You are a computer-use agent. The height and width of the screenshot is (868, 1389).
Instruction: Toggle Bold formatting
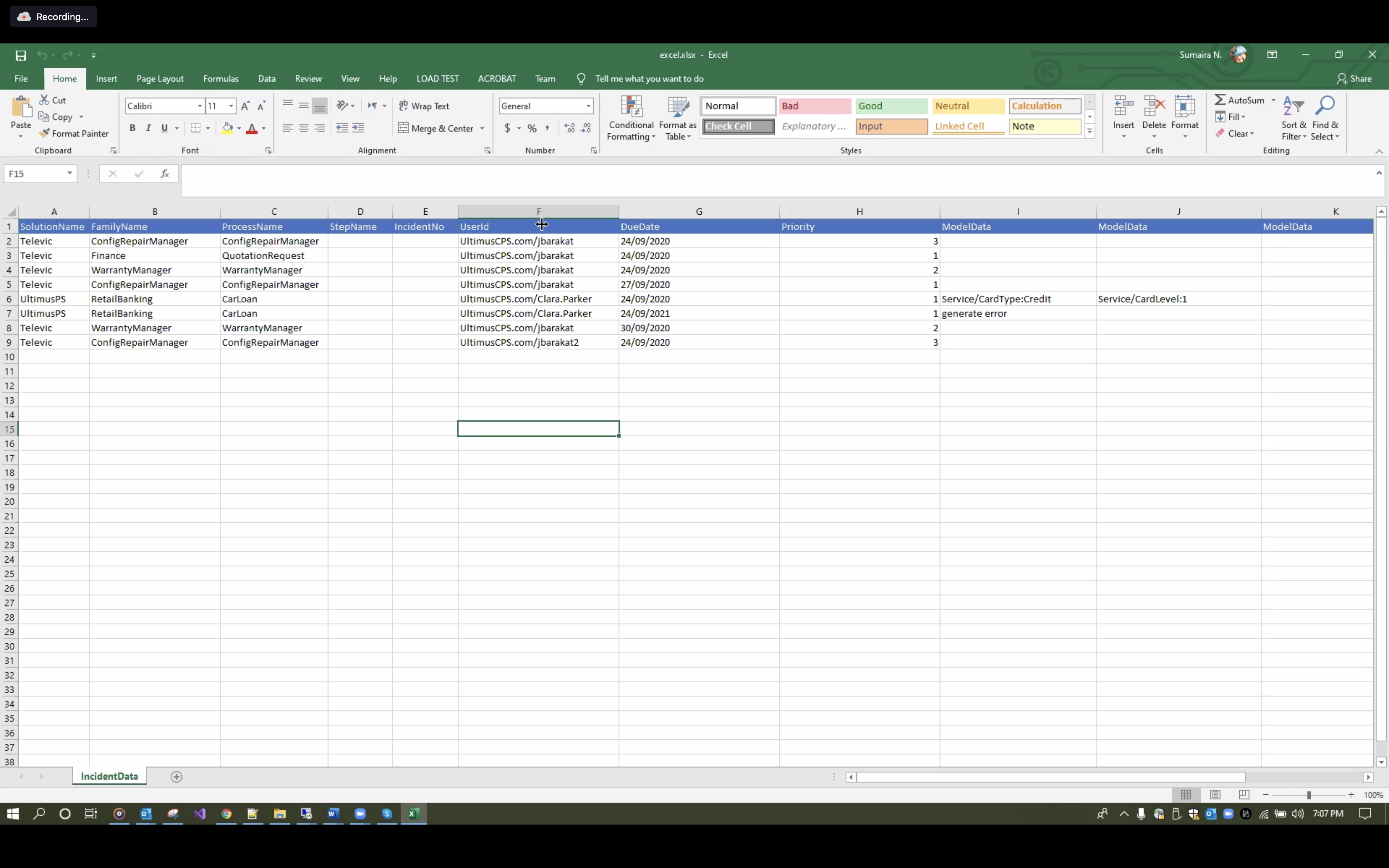coord(133,128)
